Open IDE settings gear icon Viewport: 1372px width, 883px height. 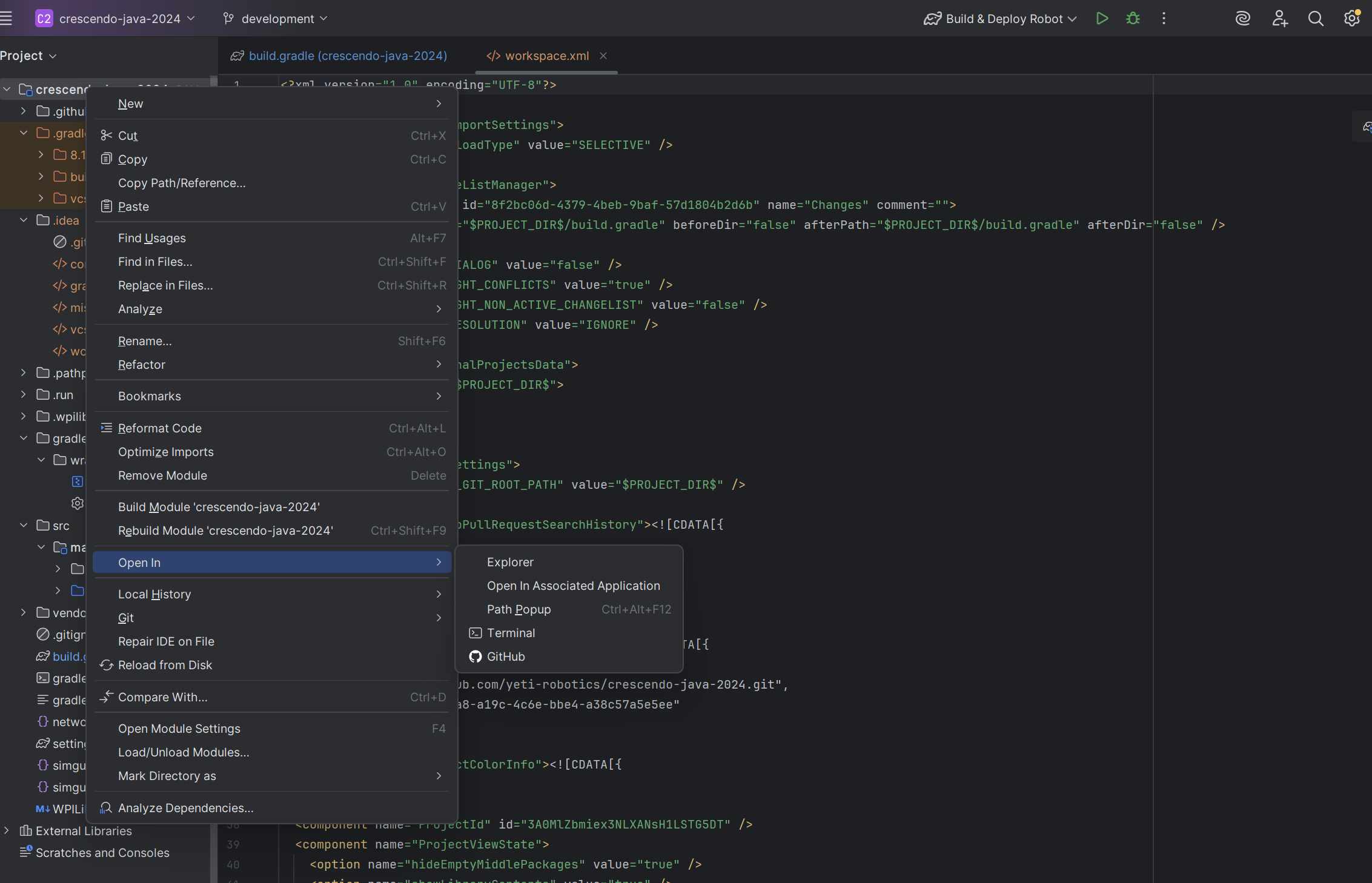click(1351, 19)
